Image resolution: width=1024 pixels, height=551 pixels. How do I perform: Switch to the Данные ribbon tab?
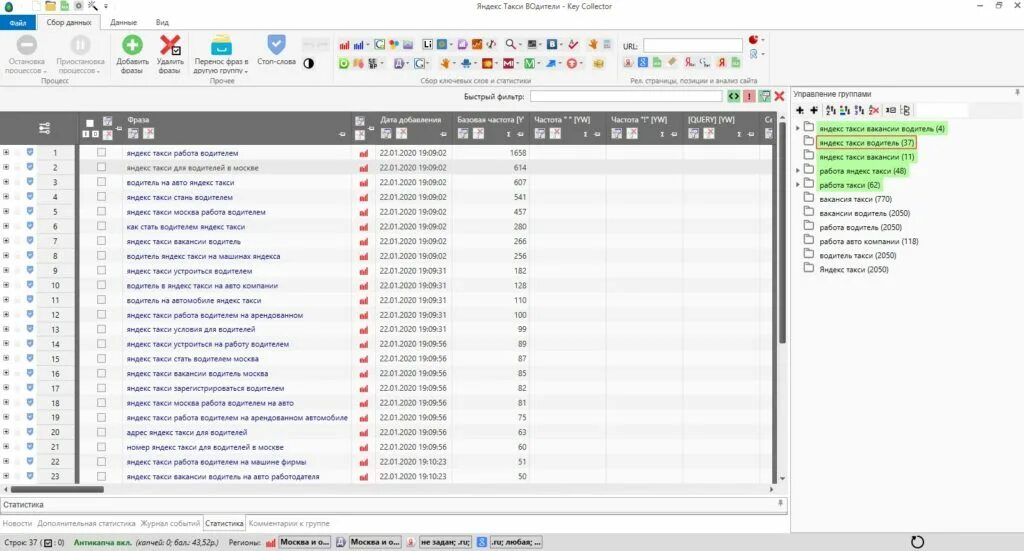coord(123,22)
